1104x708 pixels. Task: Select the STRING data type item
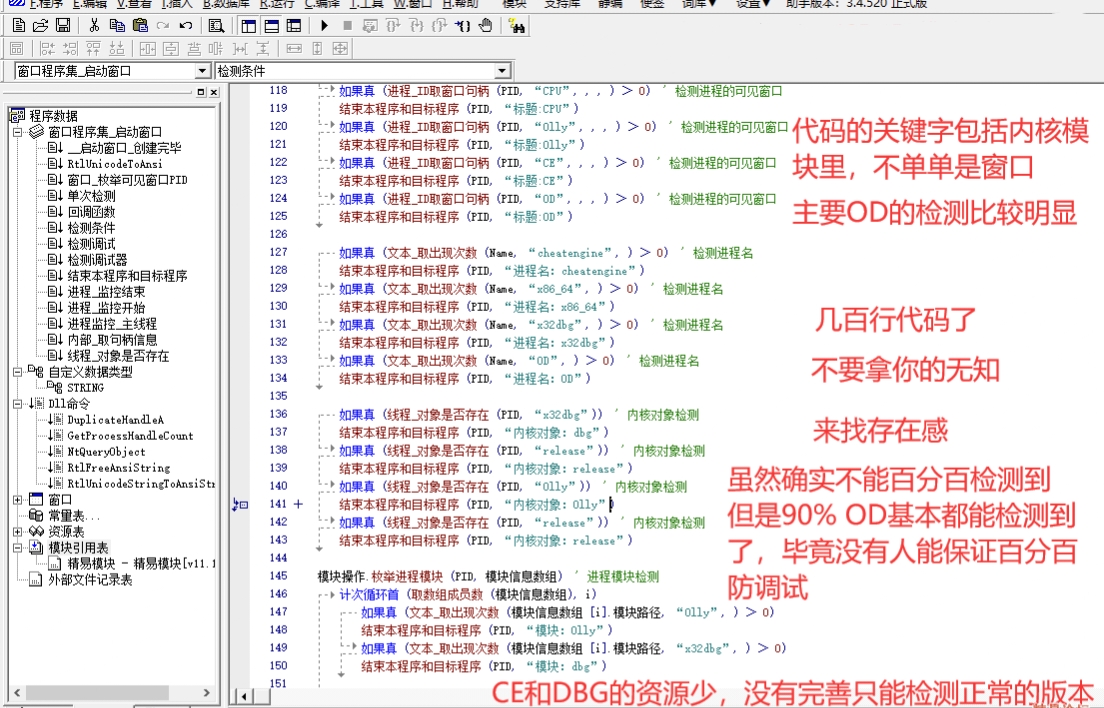coord(85,388)
